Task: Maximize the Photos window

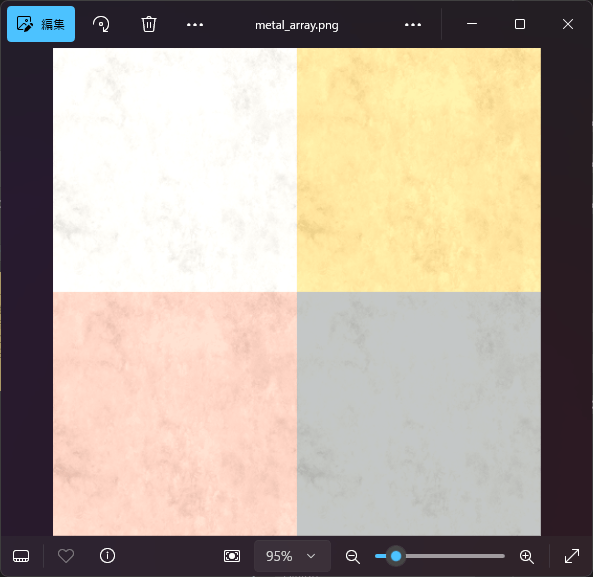Action: (520, 24)
